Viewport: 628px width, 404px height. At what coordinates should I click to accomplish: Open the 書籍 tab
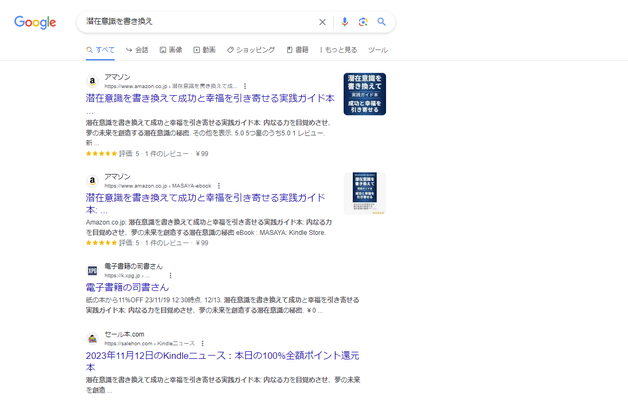pos(298,50)
